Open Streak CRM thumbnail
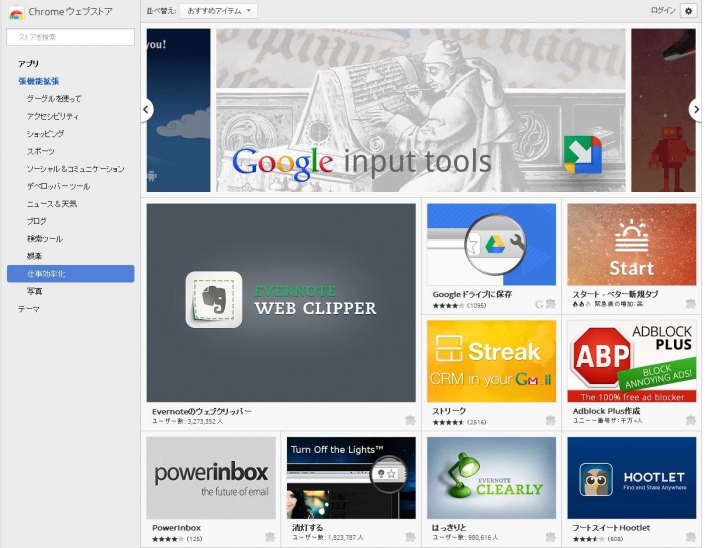Image resolution: width=705 pixels, height=548 pixels. [x=491, y=361]
